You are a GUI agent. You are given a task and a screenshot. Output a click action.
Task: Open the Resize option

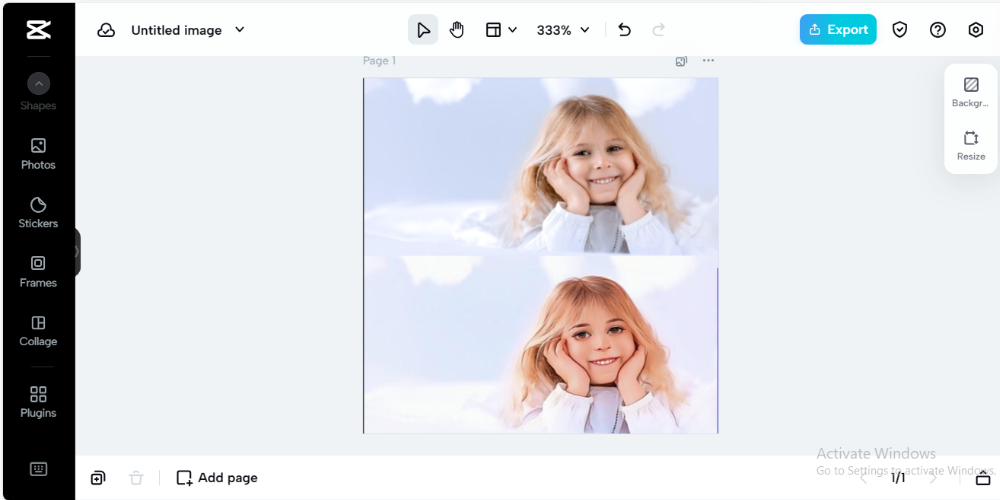click(x=971, y=145)
